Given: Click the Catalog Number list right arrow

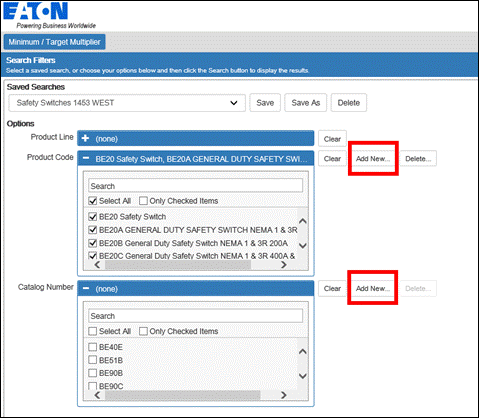Looking at the screenshot, I should (x=284, y=395).
